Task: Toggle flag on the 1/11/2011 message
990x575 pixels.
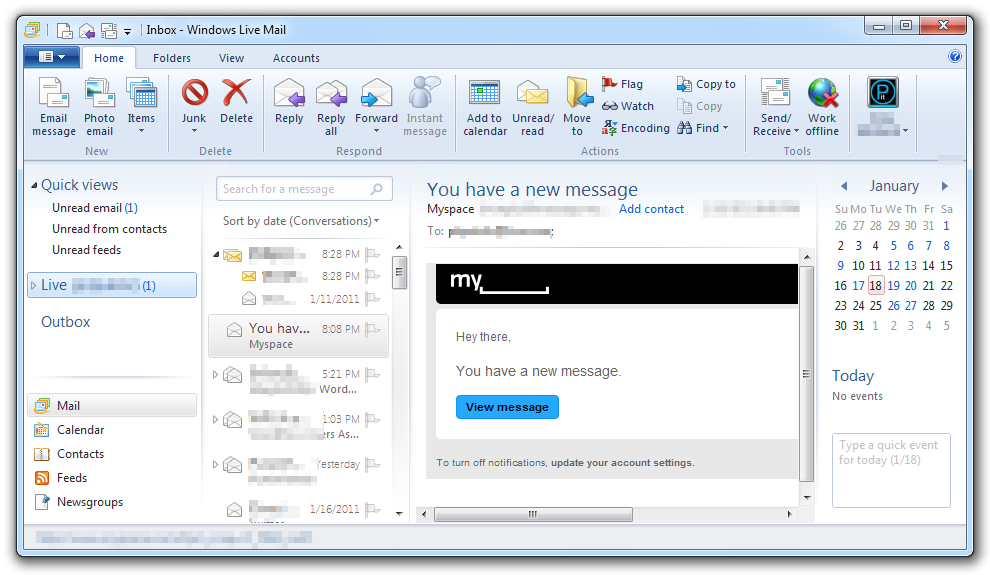Action: coord(373,299)
